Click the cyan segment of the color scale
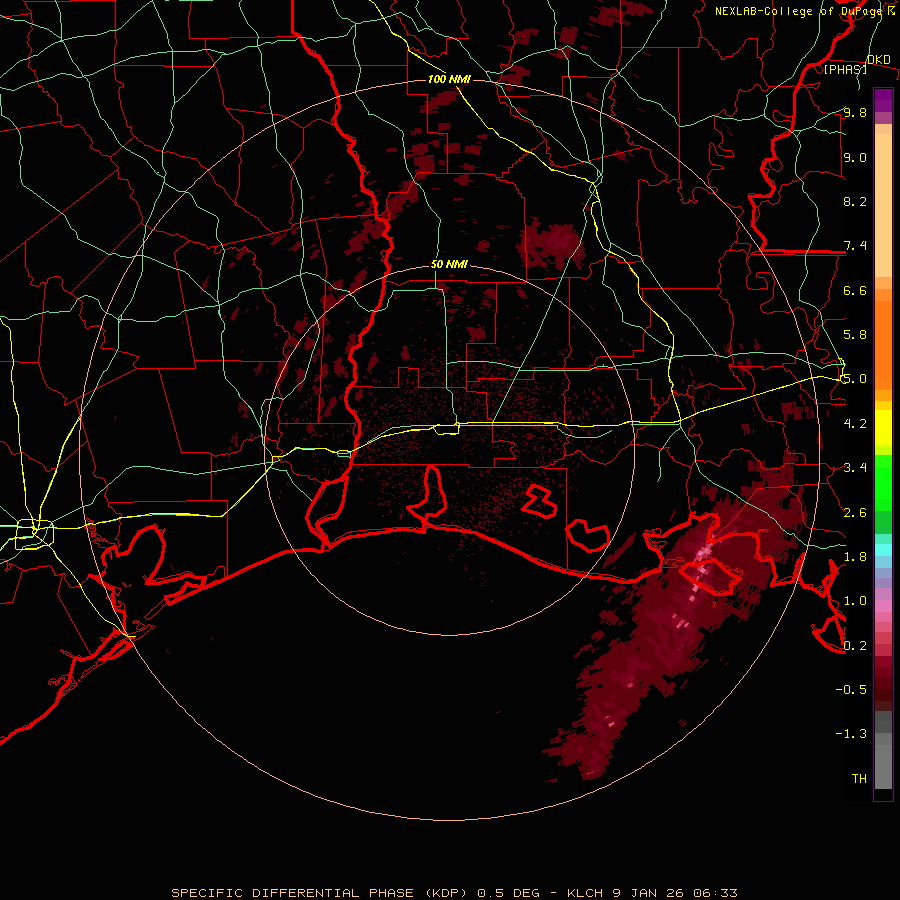Image resolution: width=900 pixels, height=900 pixels. tap(883, 550)
